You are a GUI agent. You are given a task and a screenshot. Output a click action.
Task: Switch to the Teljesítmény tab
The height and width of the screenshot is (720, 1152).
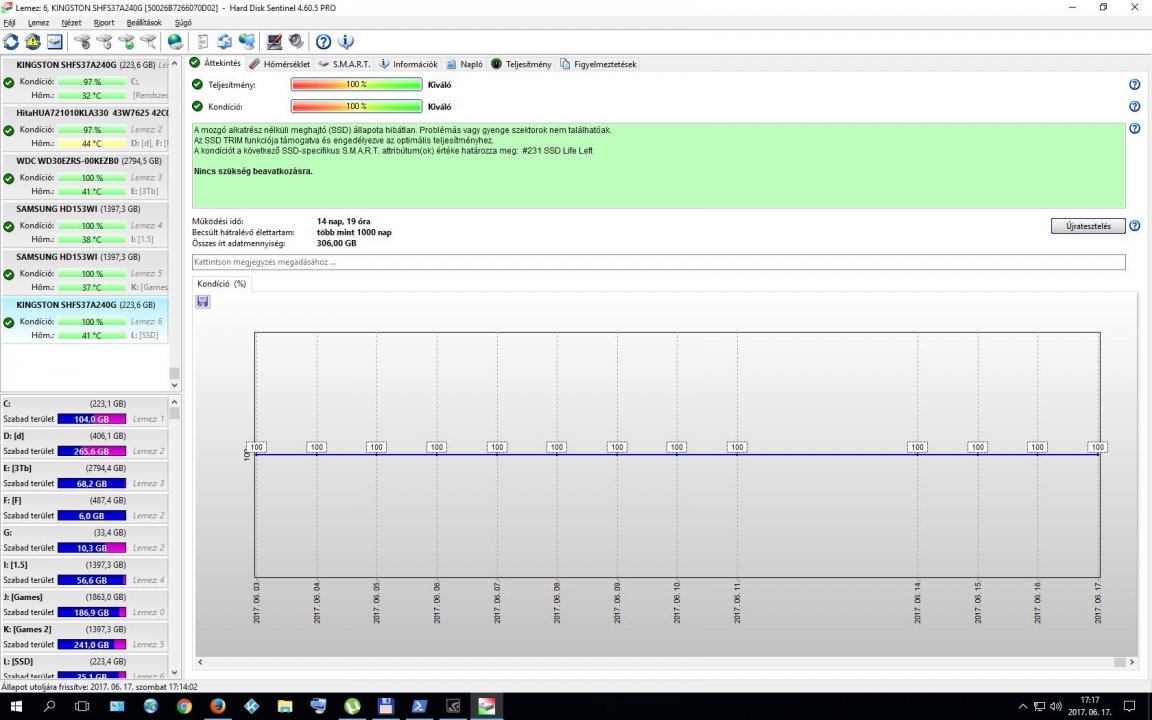click(x=521, y=64)
